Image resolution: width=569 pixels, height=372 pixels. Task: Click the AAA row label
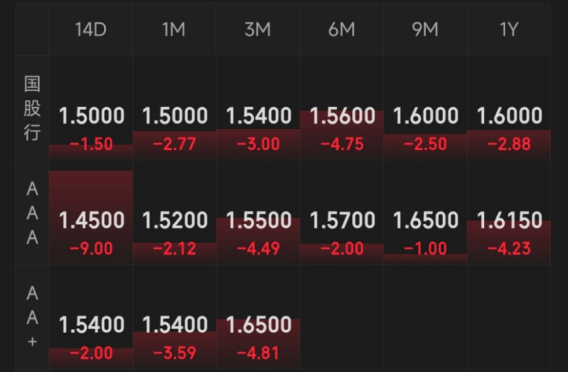32,213
